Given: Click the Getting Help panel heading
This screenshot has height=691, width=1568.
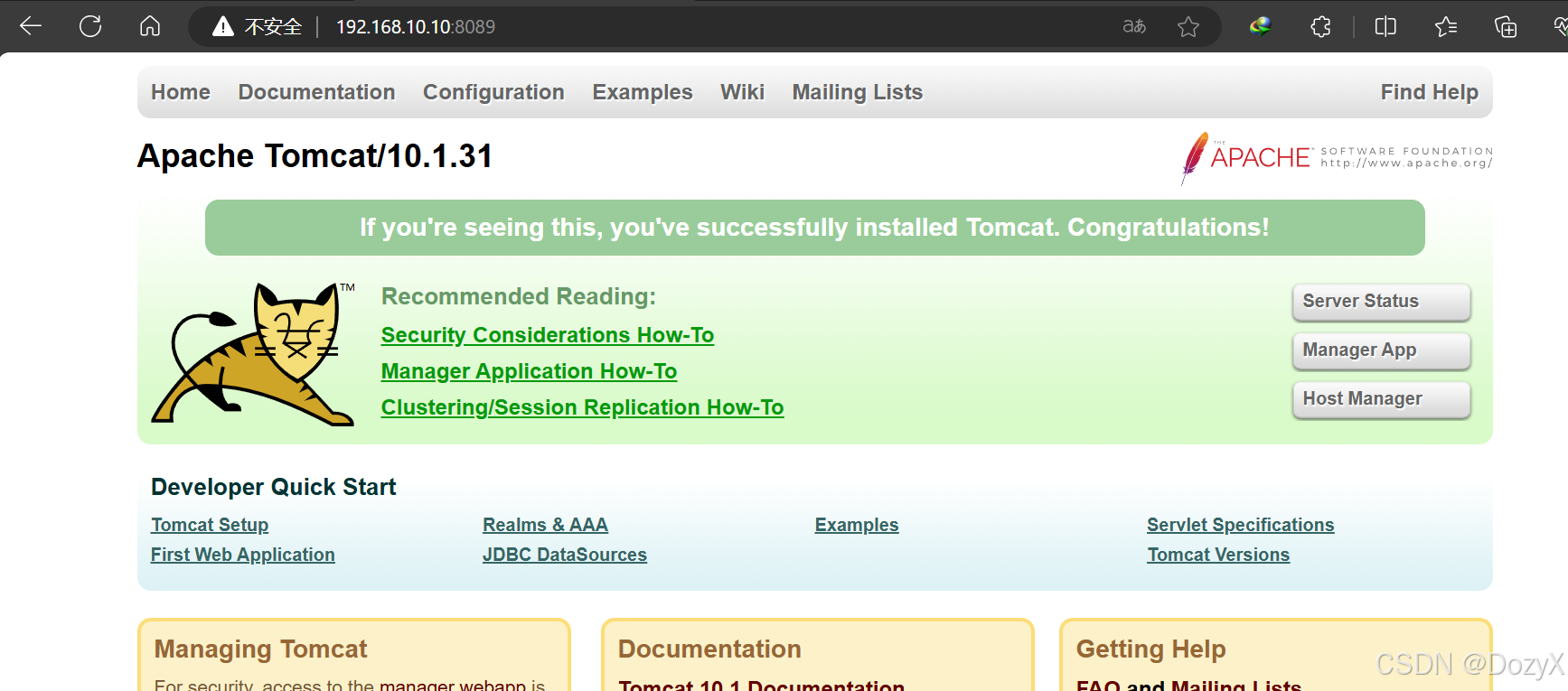Looking at the screenshot, I should coord(1151,649).
